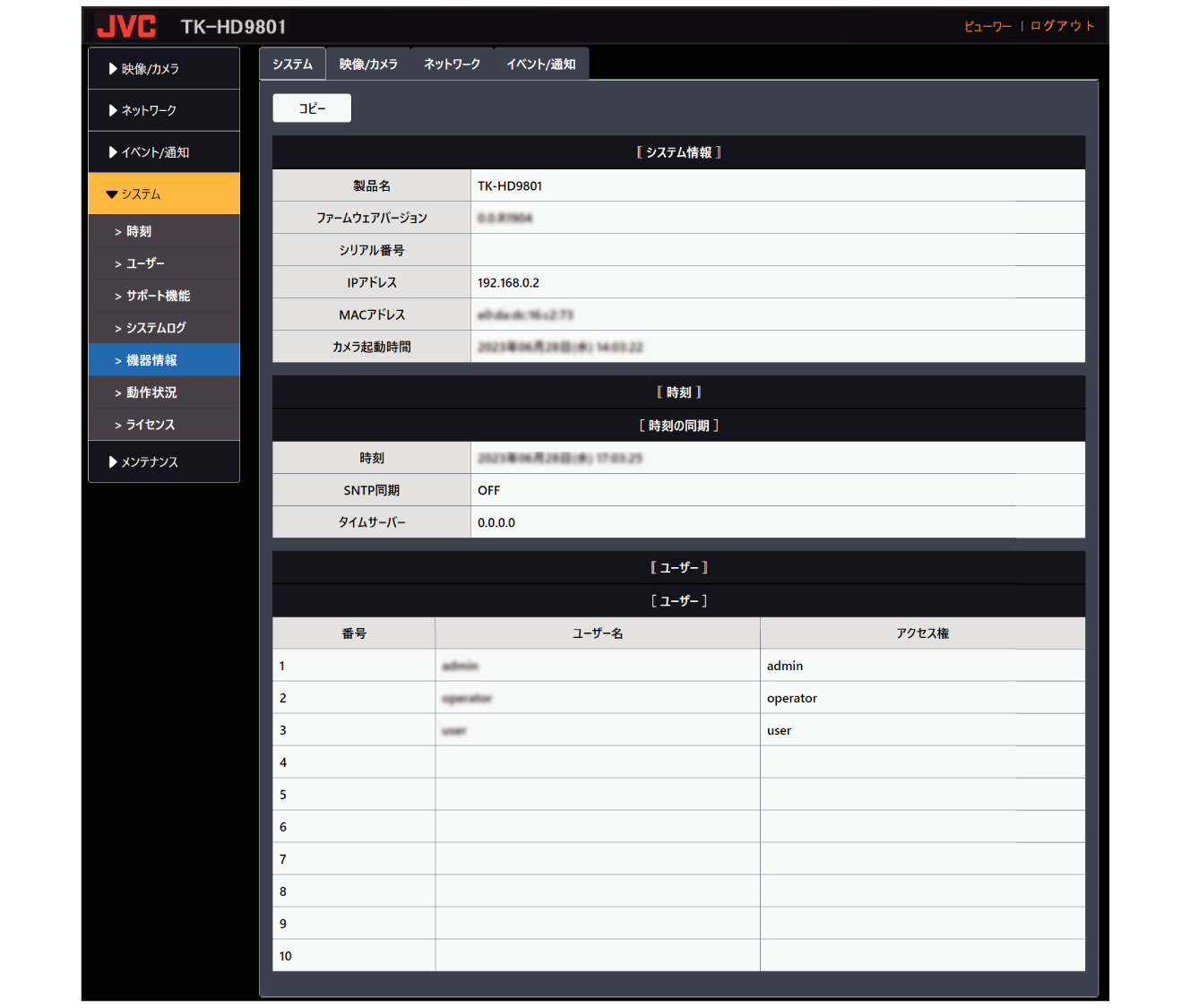The height and width of the screenshot is (1008, 1190).
Task: Click the ログアウト link
Action: tap(1062, 26)
